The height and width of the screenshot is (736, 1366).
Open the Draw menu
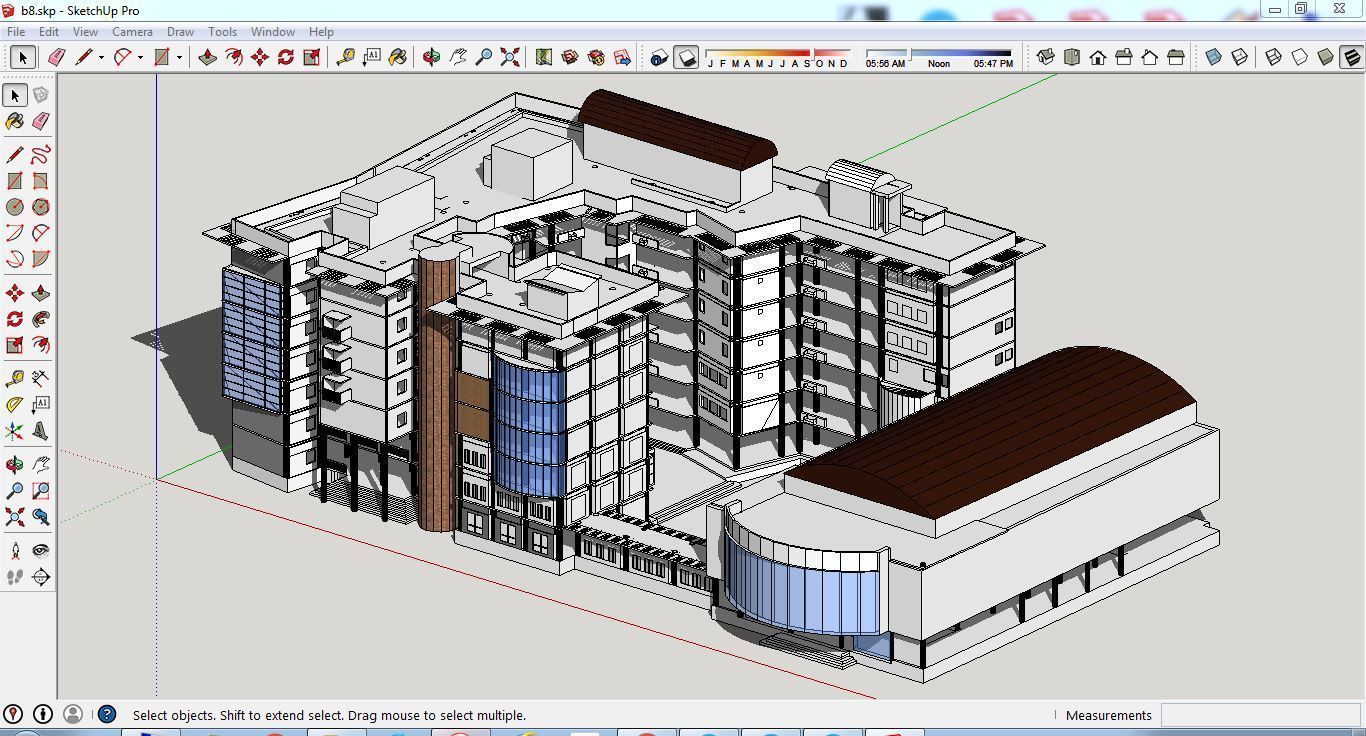[x=180, y=31]
